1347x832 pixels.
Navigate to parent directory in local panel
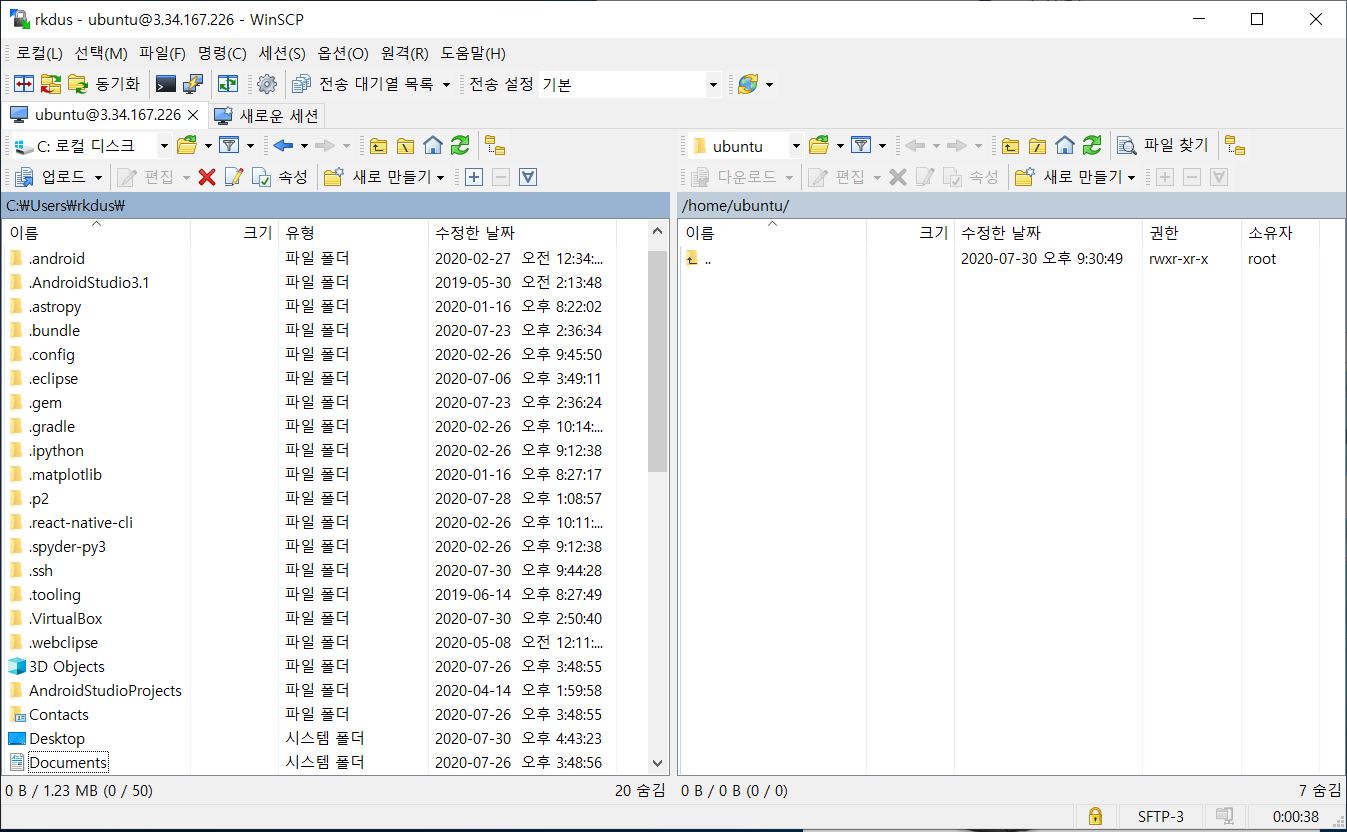pos(377,145)
